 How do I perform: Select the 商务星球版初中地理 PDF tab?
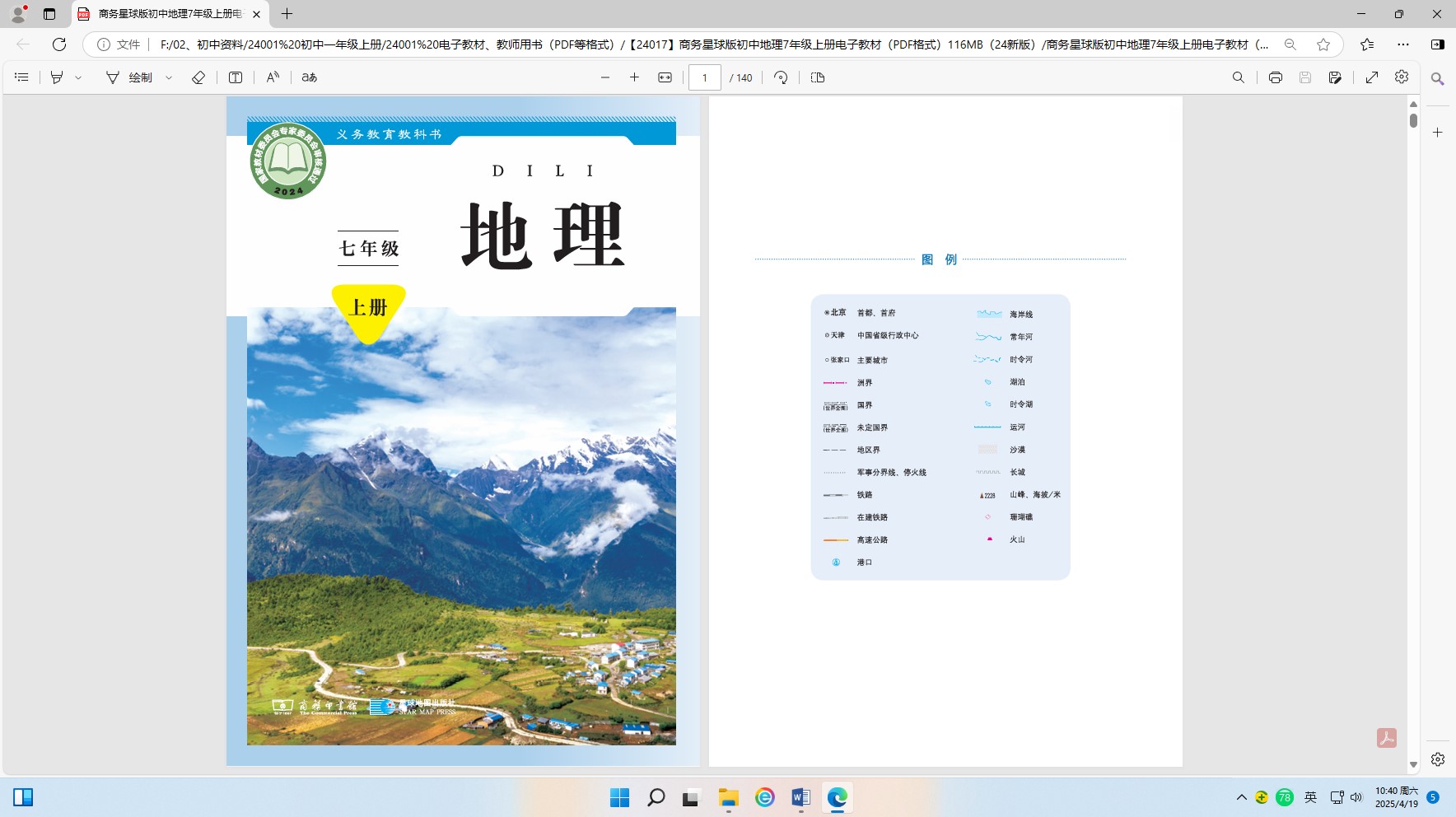[x=165, y=14]
